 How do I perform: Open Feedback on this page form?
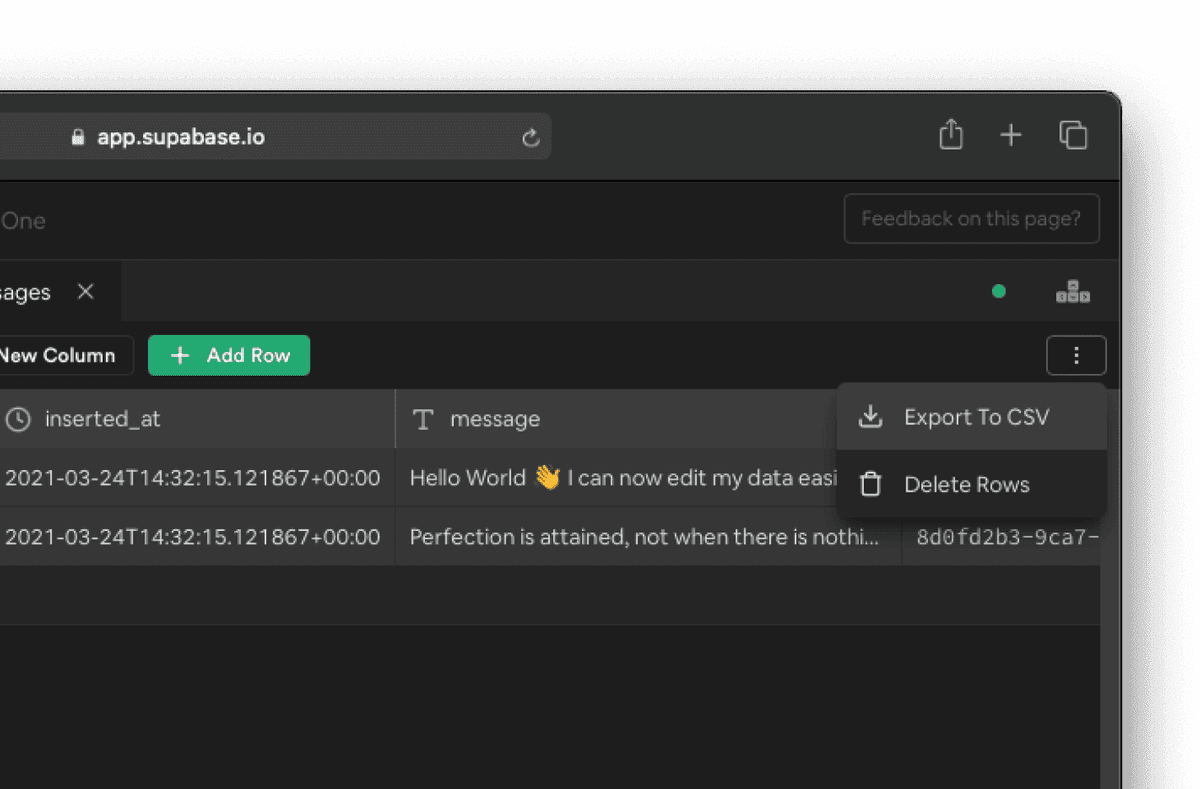click(971, 218)
